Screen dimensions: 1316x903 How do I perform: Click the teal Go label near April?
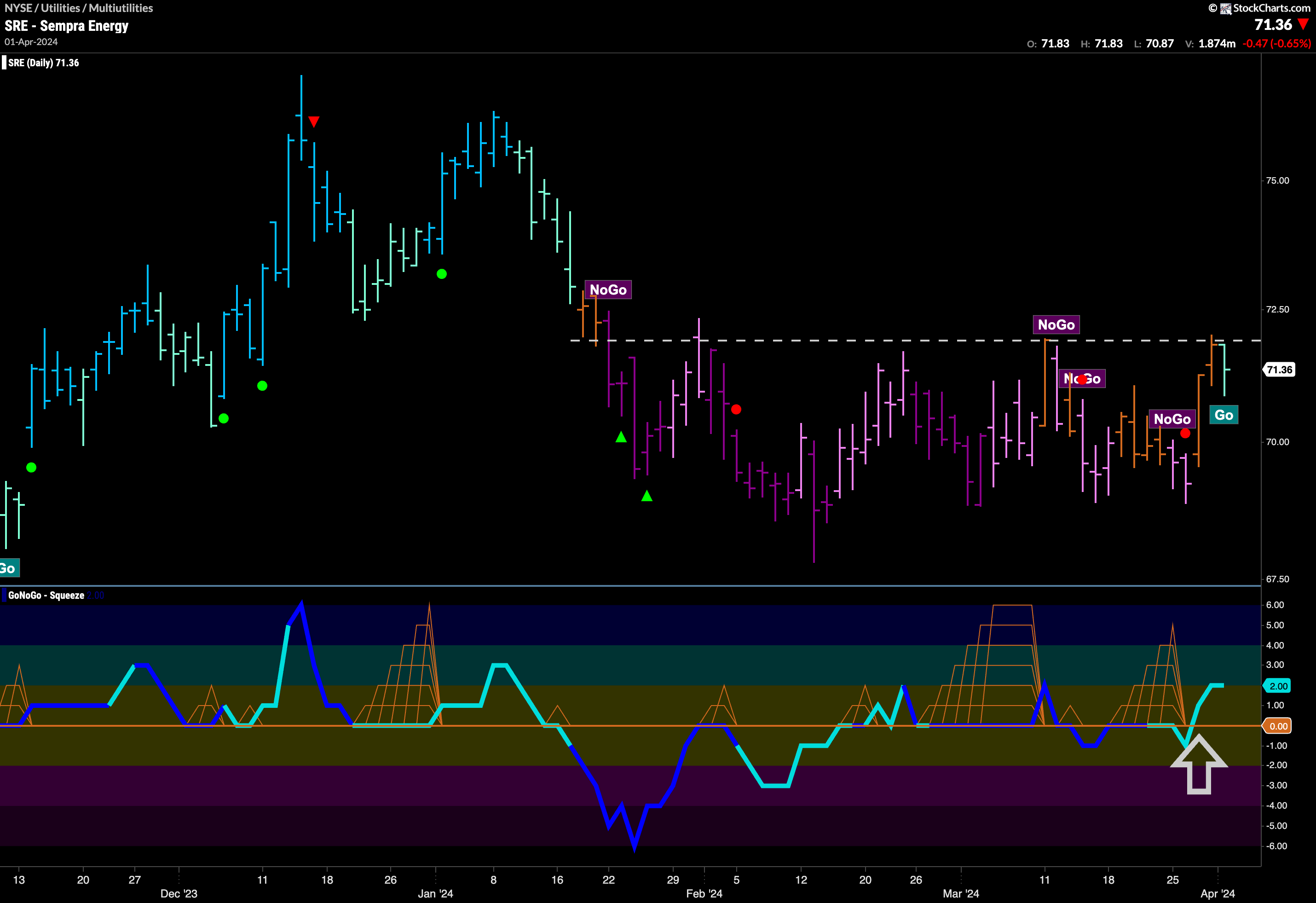(1224, 415)
